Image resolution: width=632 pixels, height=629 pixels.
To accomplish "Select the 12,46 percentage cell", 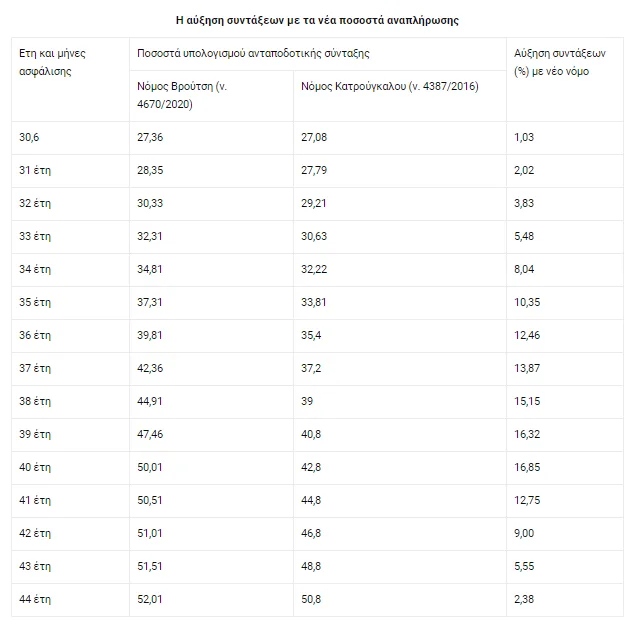I will pos(527,334).
